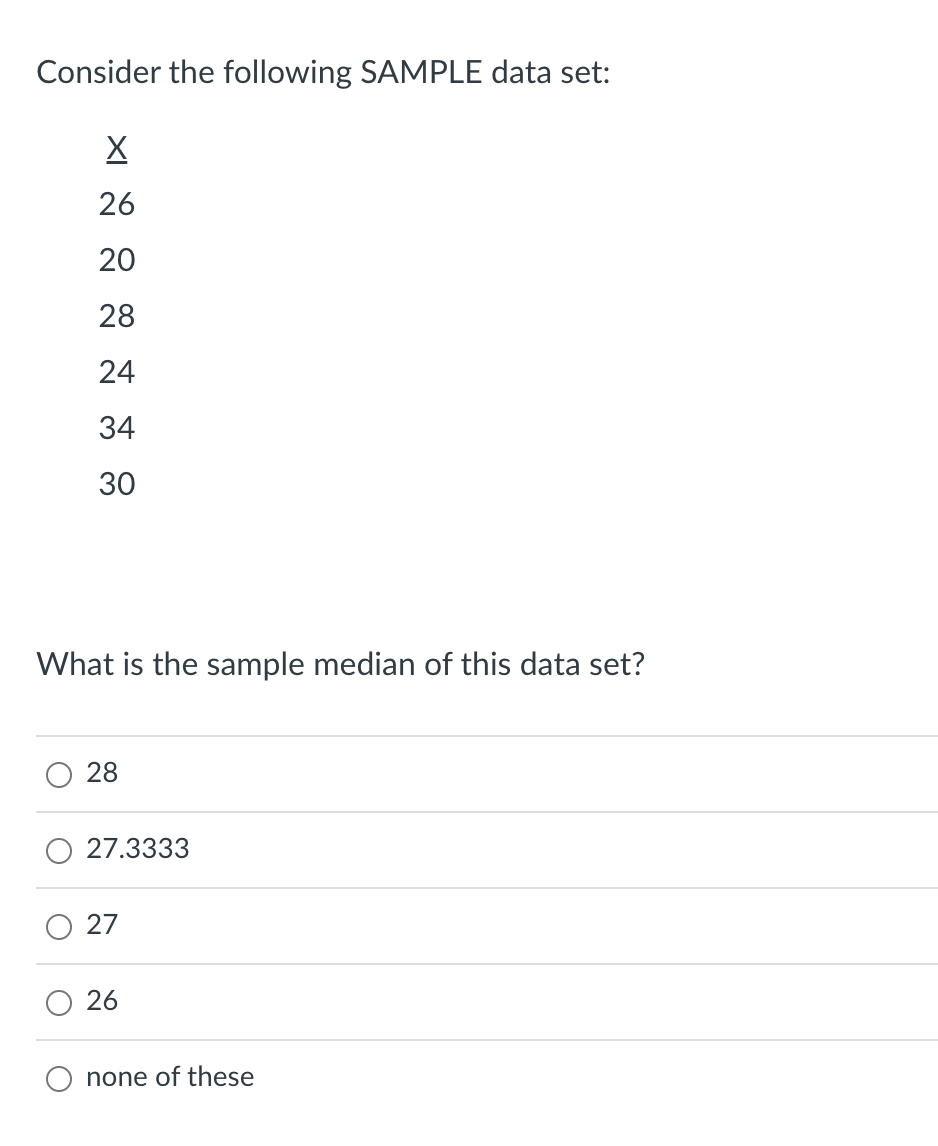The height and width of the screenshot is (1146, 938).
Task: Click the answer label 26
Action: (101, 1002)
